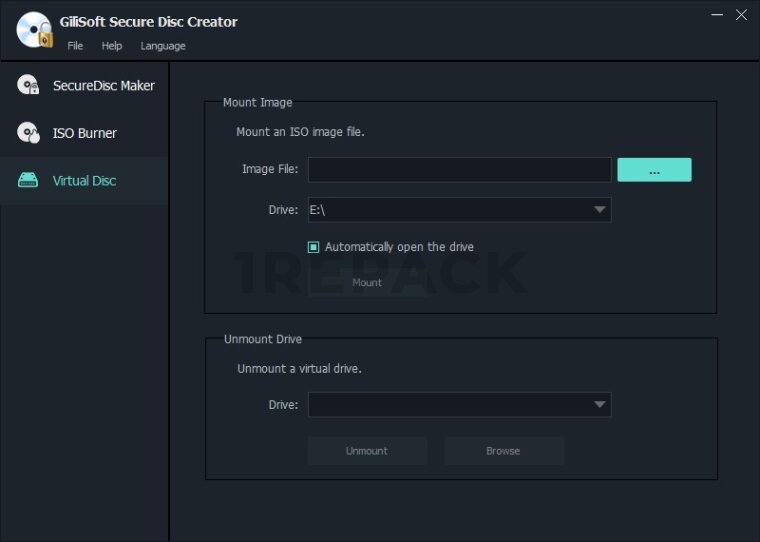Open the File menu
Viewport: 760px width, 542px height.
tap(75, 46)
